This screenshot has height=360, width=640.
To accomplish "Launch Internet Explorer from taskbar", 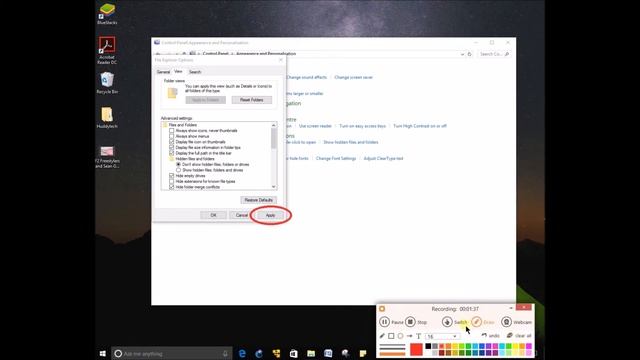I will (259, 353).
